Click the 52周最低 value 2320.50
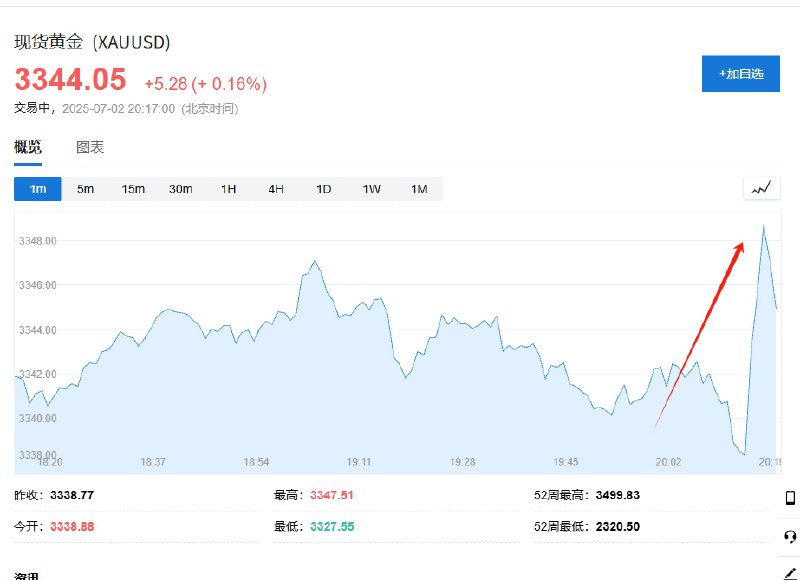This screenshot has height=580, width=800. click(x=617, y=526)
